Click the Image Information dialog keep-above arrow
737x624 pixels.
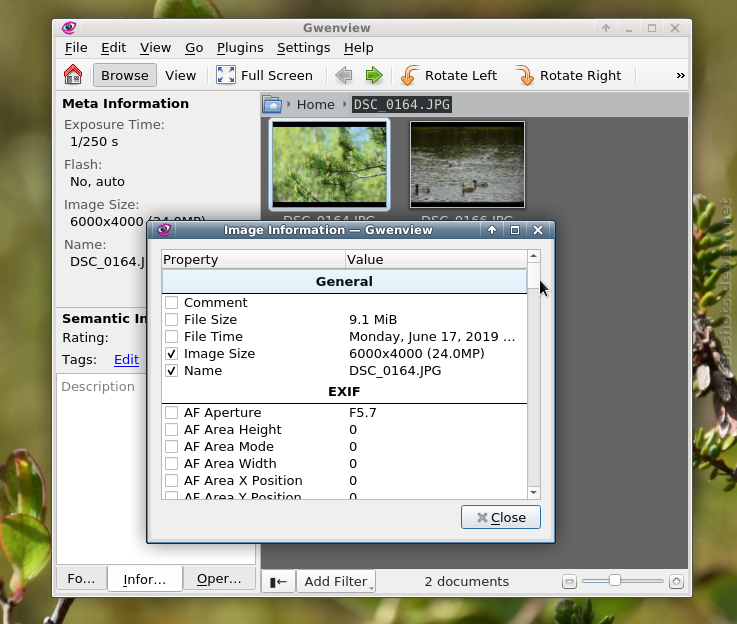(492, 230)
